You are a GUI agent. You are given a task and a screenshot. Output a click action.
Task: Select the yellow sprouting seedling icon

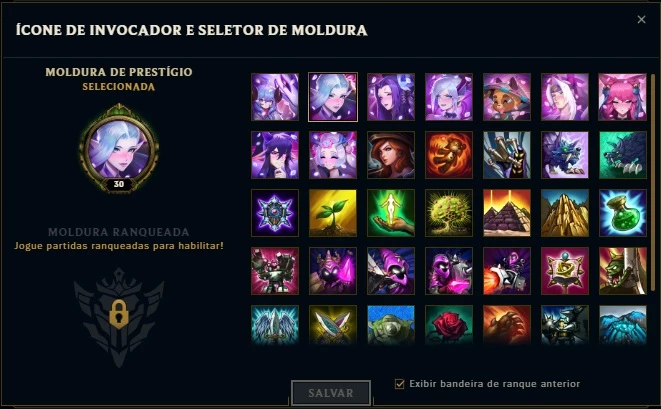(333, 213)
